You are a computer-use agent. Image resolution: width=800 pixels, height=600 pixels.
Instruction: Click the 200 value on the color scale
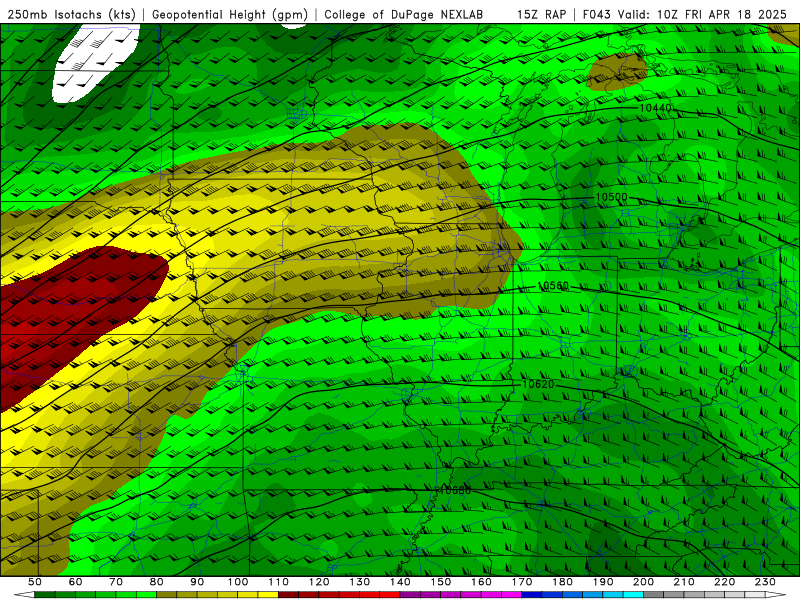pos(644,582)
